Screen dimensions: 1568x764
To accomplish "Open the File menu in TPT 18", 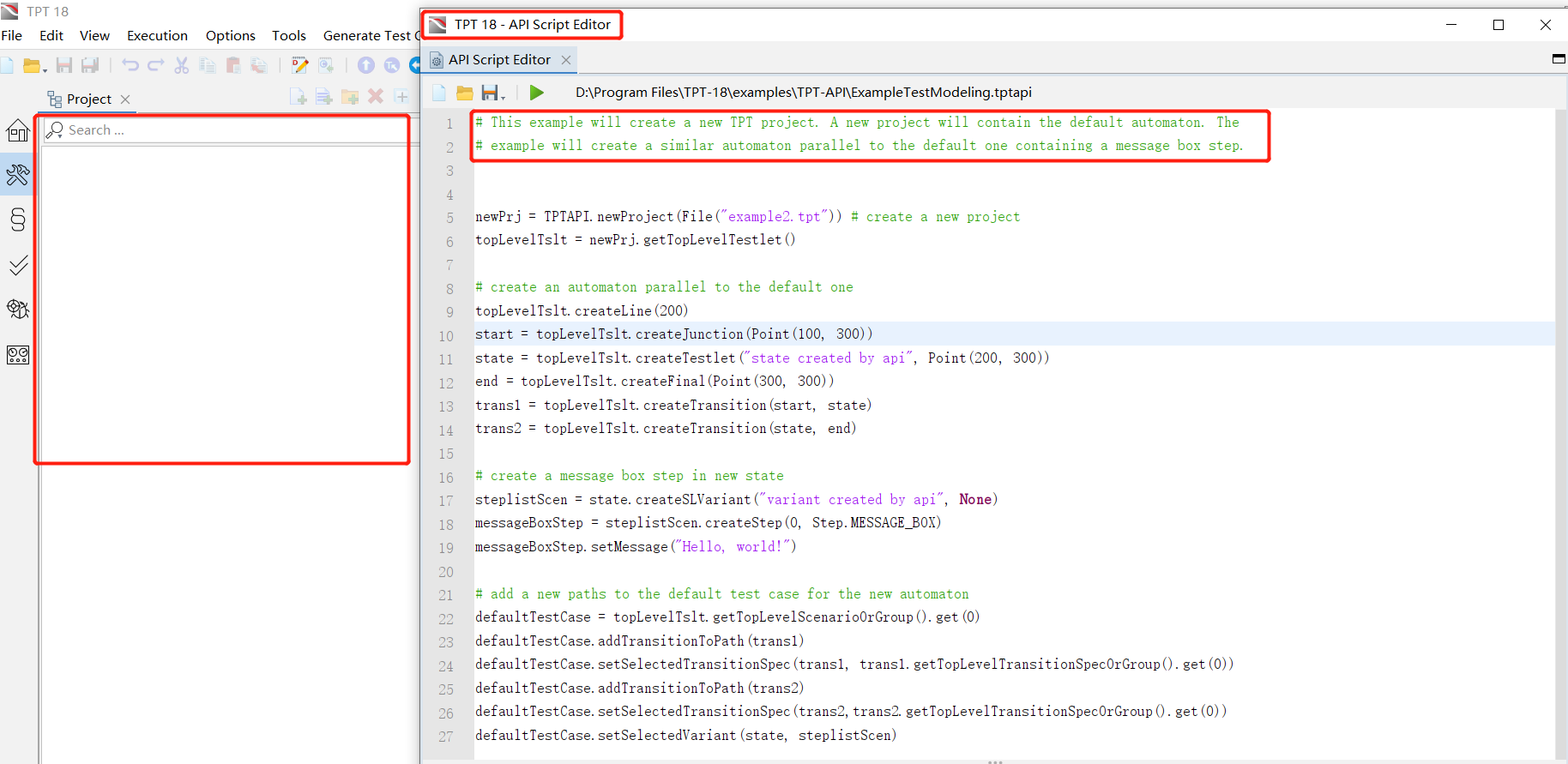I will click(x=12, y=35).
